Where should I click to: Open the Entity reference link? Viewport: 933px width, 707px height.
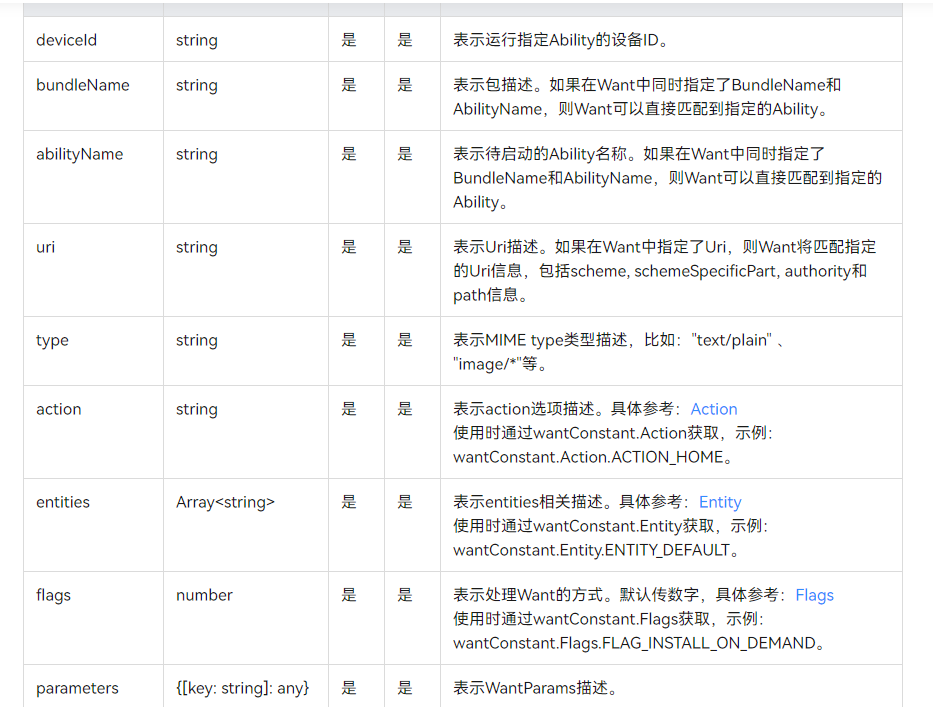(x=720, y=502)
